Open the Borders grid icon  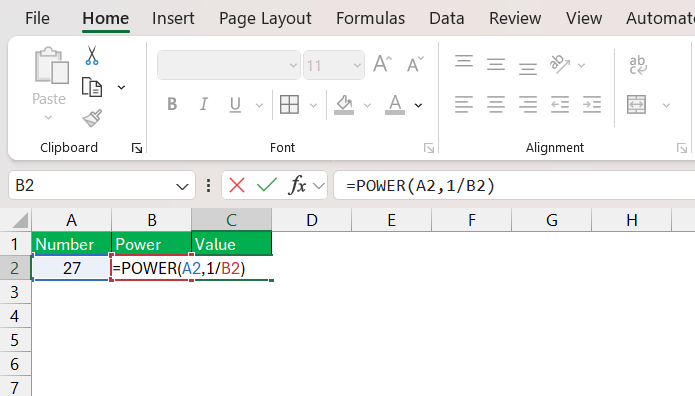coord(289,105)
